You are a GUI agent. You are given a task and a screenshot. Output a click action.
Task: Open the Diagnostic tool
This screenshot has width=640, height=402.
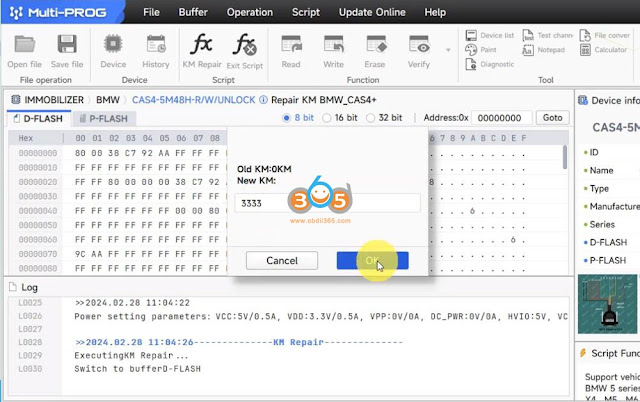(489, 64)
